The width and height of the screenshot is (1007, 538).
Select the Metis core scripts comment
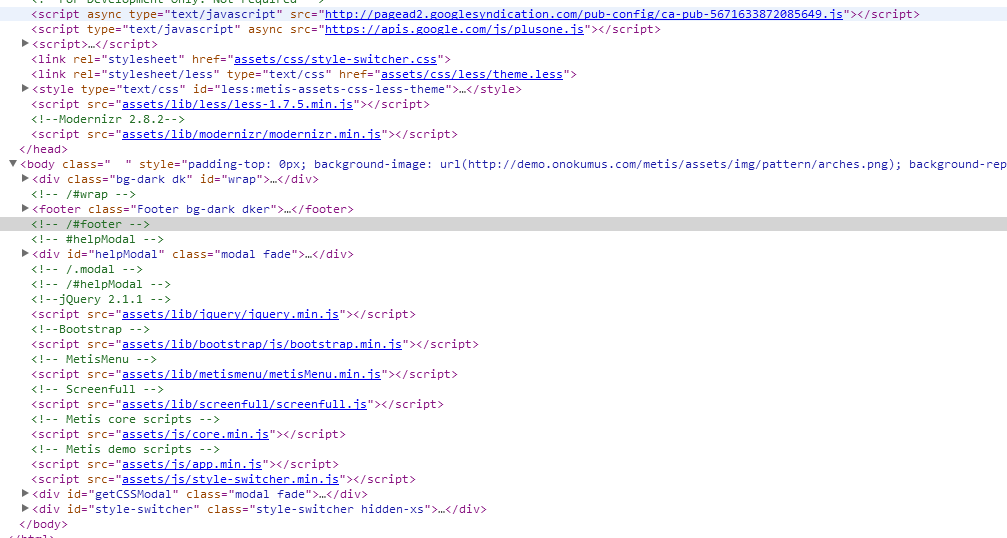pos(125,419)
